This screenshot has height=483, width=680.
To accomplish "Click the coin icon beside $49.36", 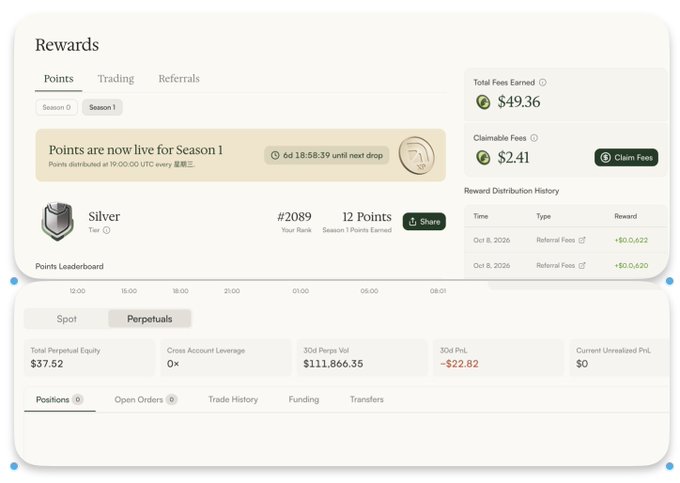I will (483, 102).
